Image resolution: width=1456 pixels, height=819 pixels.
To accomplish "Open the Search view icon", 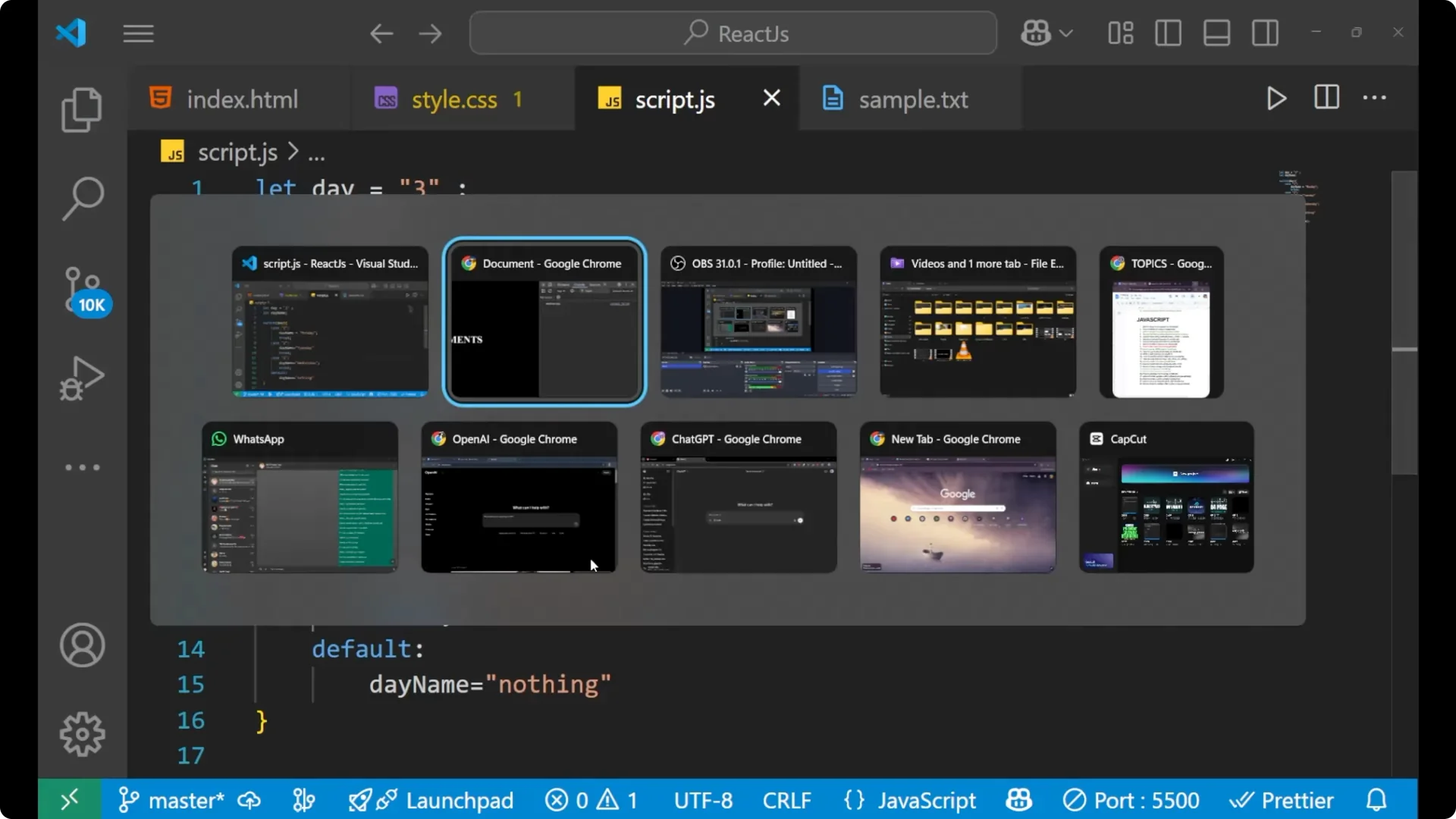I will click(82, 199).
